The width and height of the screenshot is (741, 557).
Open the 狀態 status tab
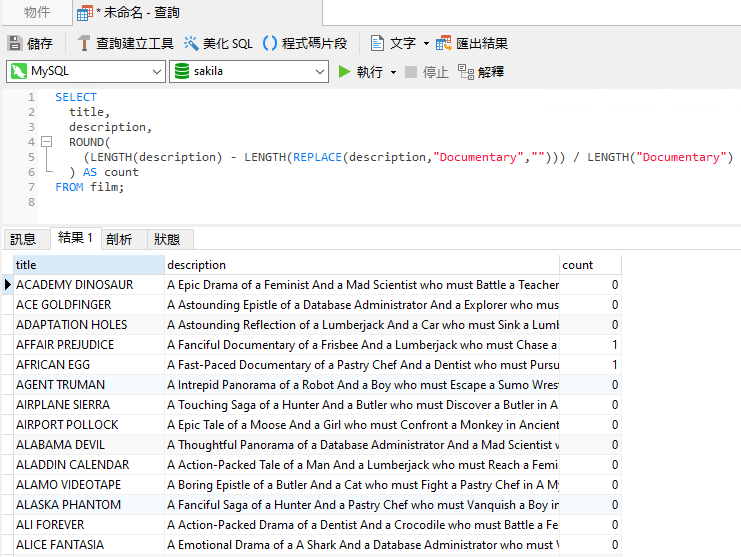pos(167,239)
